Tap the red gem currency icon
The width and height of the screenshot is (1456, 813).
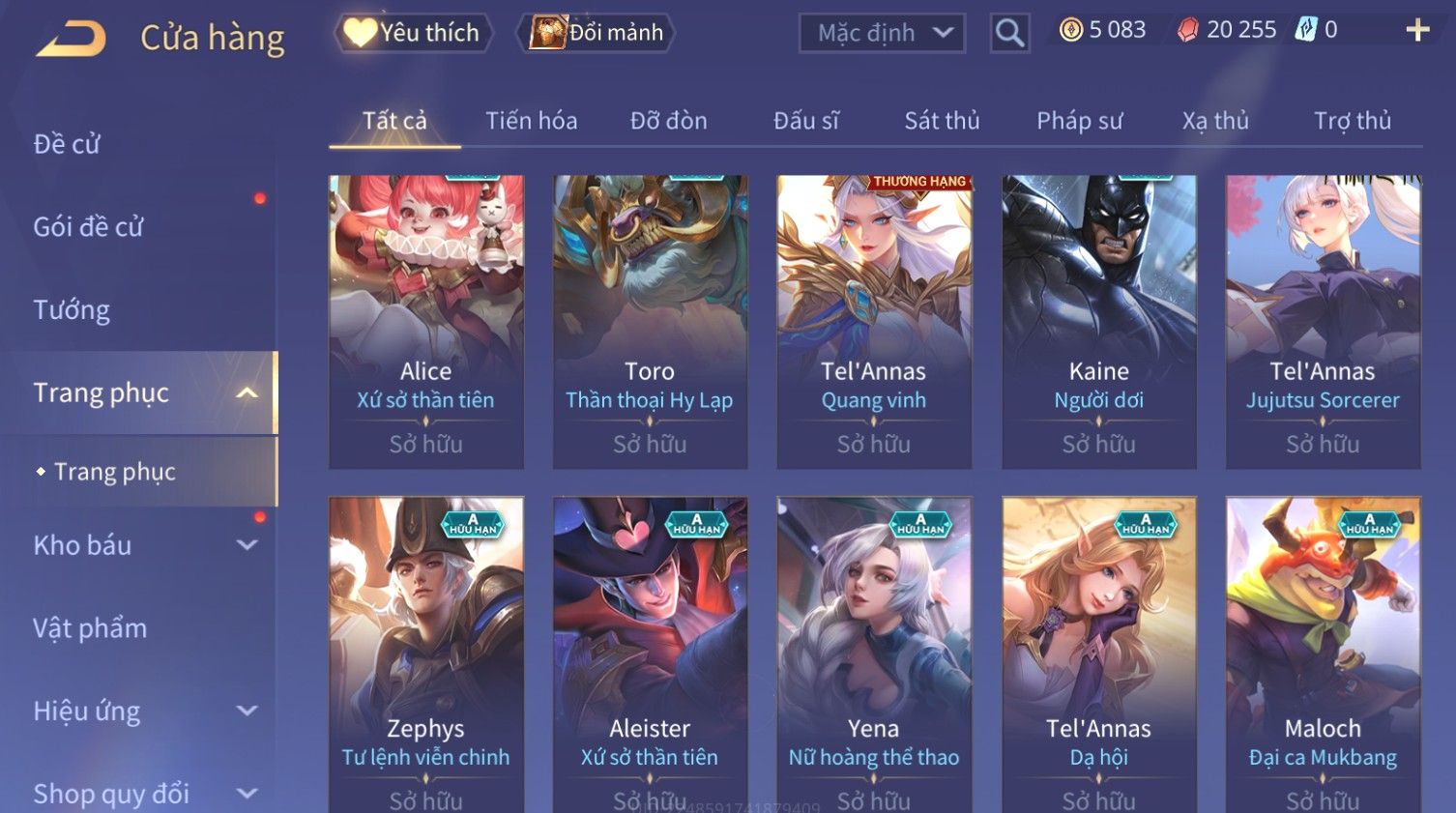1187,30
